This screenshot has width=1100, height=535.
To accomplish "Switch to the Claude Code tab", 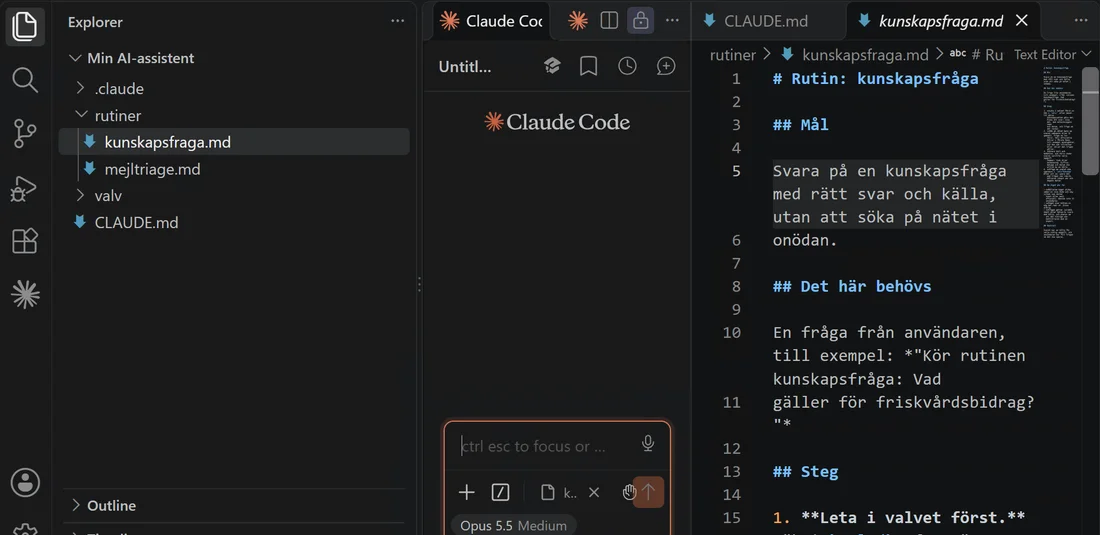I will pyautogui.click(x=490, y=21).
